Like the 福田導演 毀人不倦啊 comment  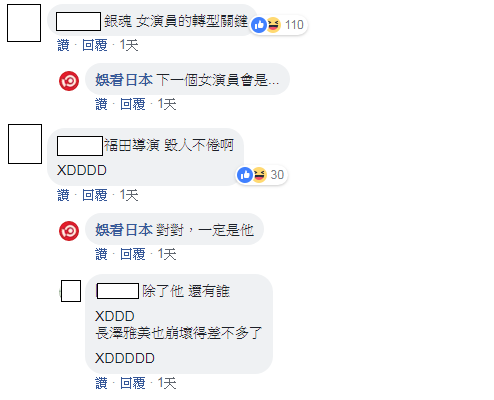[x=63, y=195]
